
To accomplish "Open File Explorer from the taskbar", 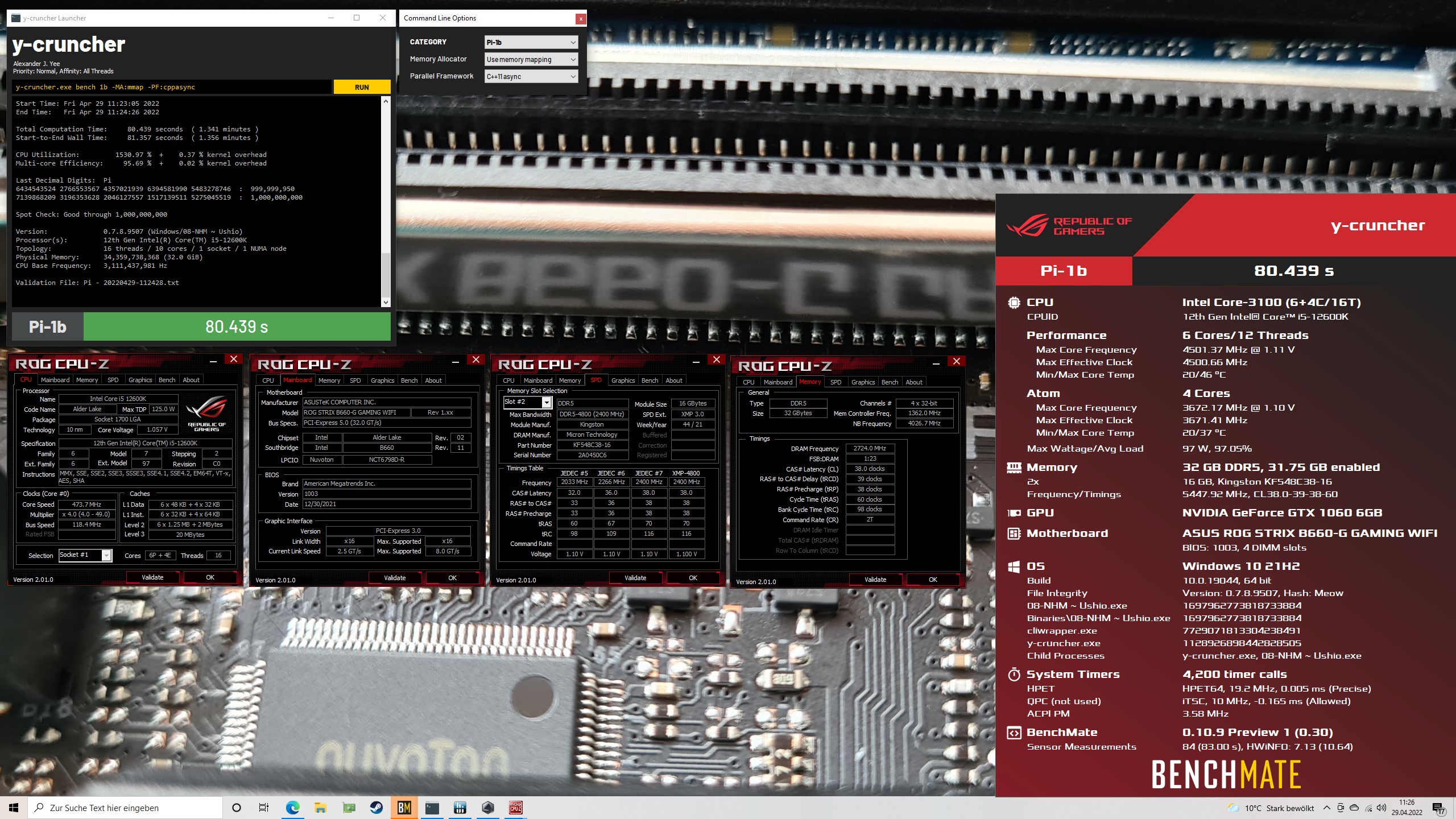I will click(320, 808).
